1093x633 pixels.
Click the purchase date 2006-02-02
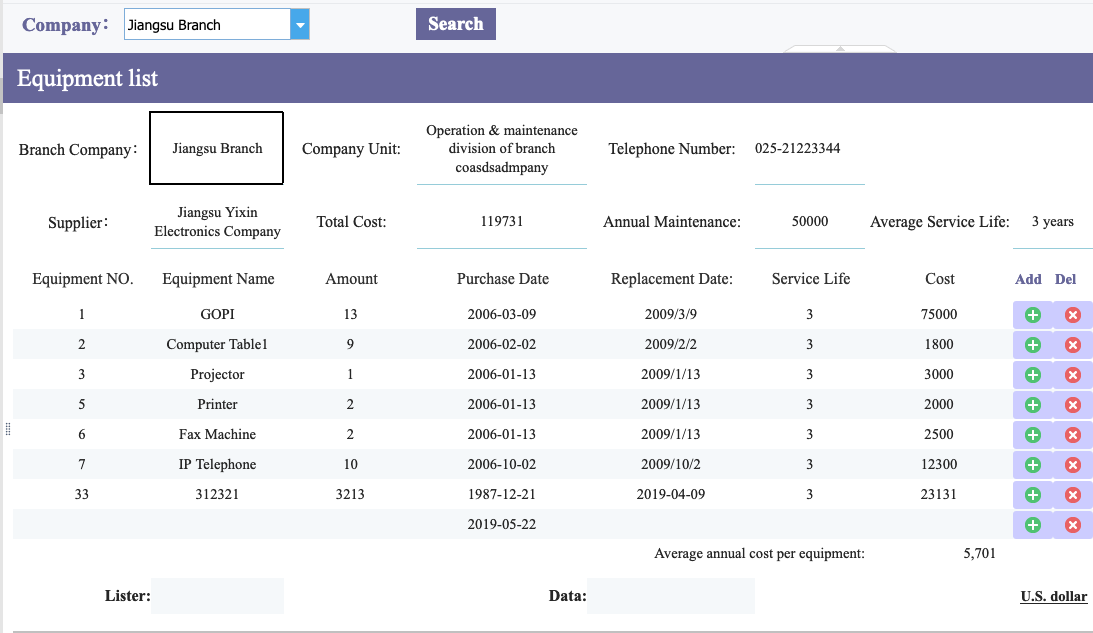502,344
